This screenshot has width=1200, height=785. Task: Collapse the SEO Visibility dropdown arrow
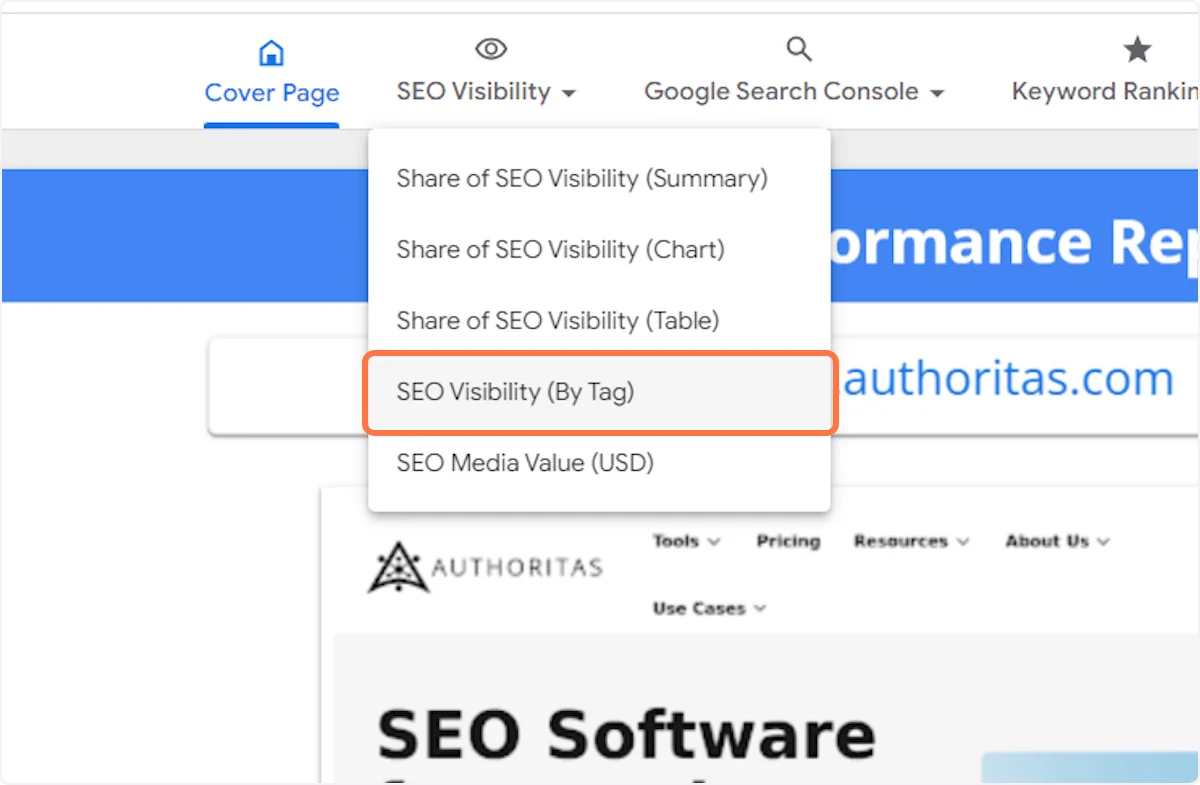click(x=569, y=93)
